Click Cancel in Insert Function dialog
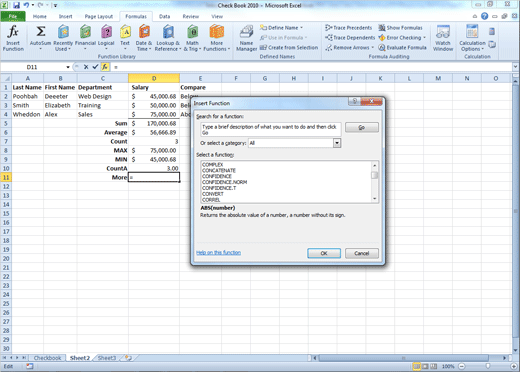 coord(362,253)
